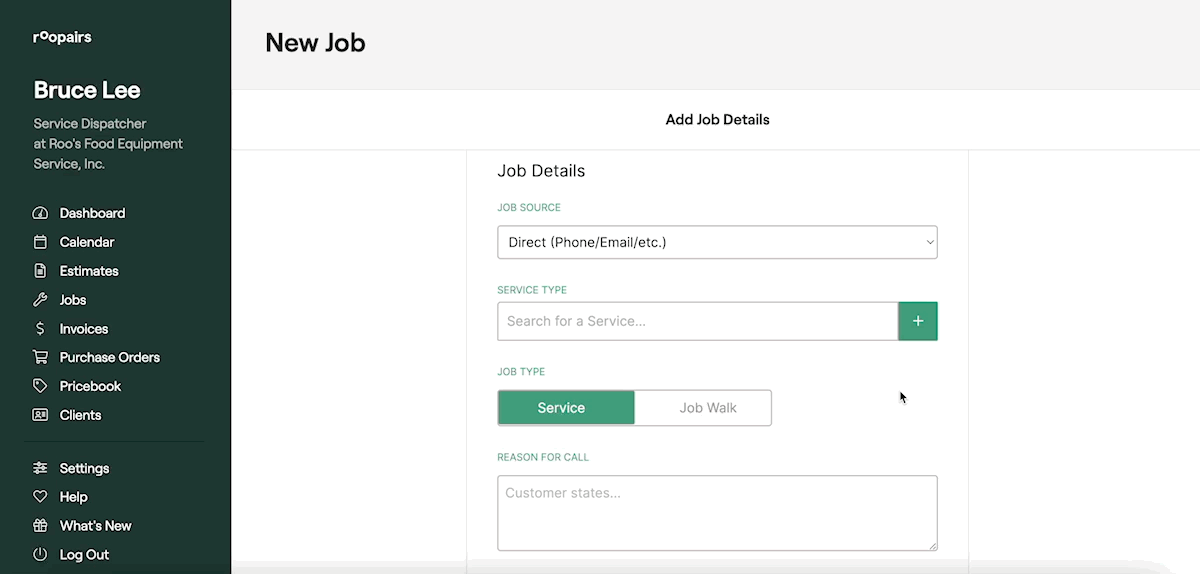Viewport: 1200px width, 574px height.
Task: Click the Purchase Orders cart icon
Action: pyautogui.click(x=40, y=357)
